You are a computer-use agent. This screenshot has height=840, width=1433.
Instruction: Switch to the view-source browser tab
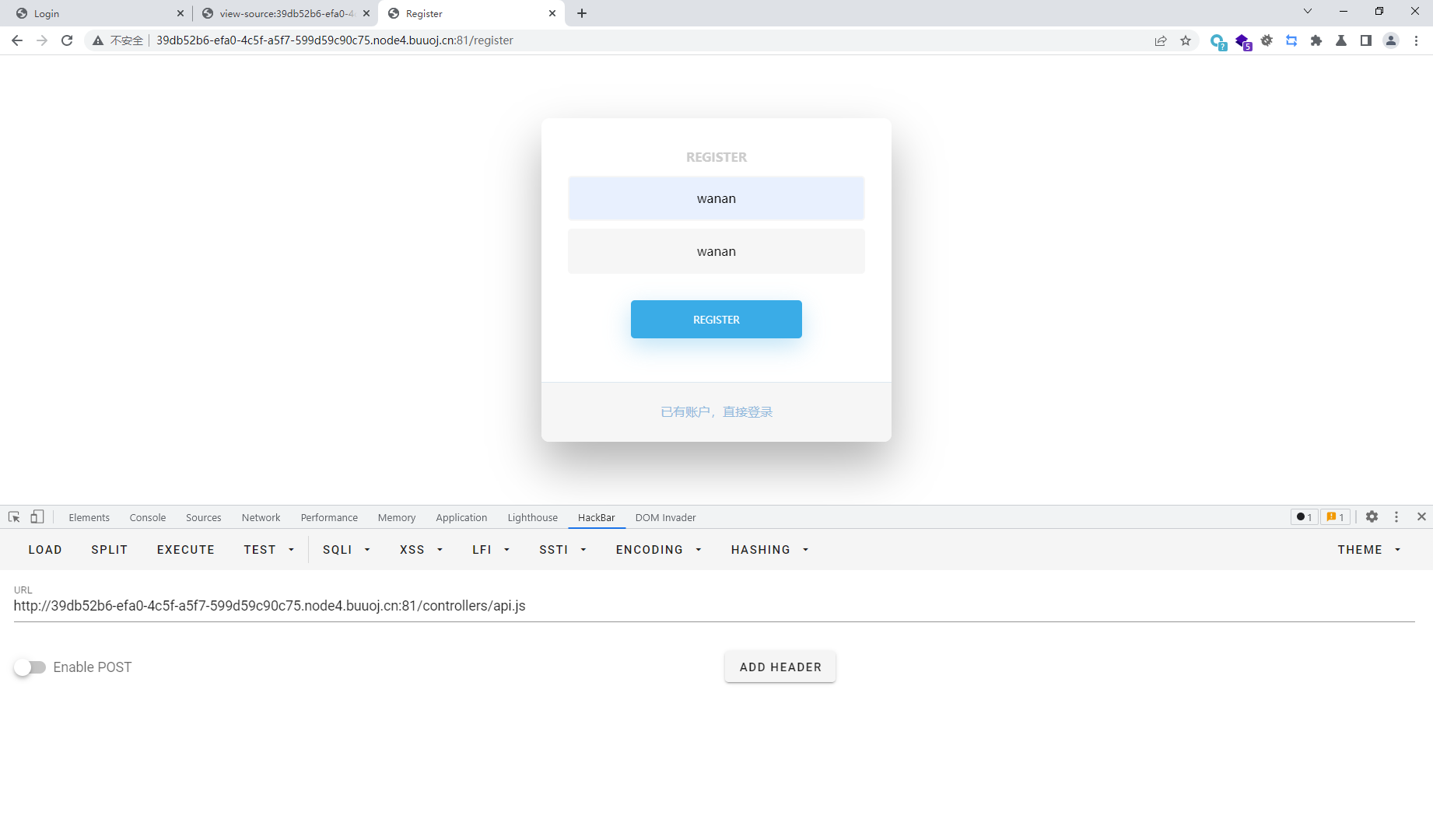click(x=285, y=13)
